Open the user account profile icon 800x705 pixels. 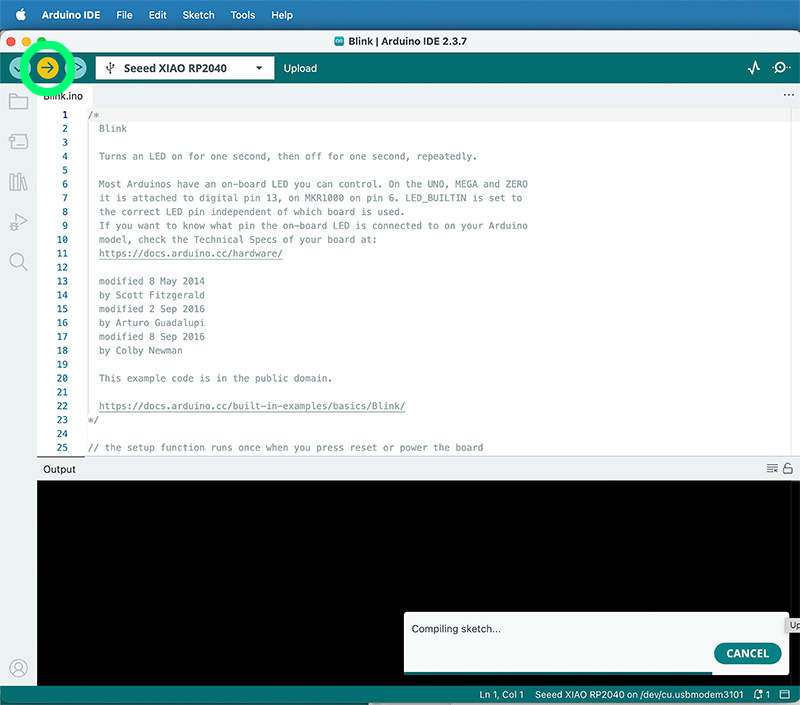click(x=18, y=668)
